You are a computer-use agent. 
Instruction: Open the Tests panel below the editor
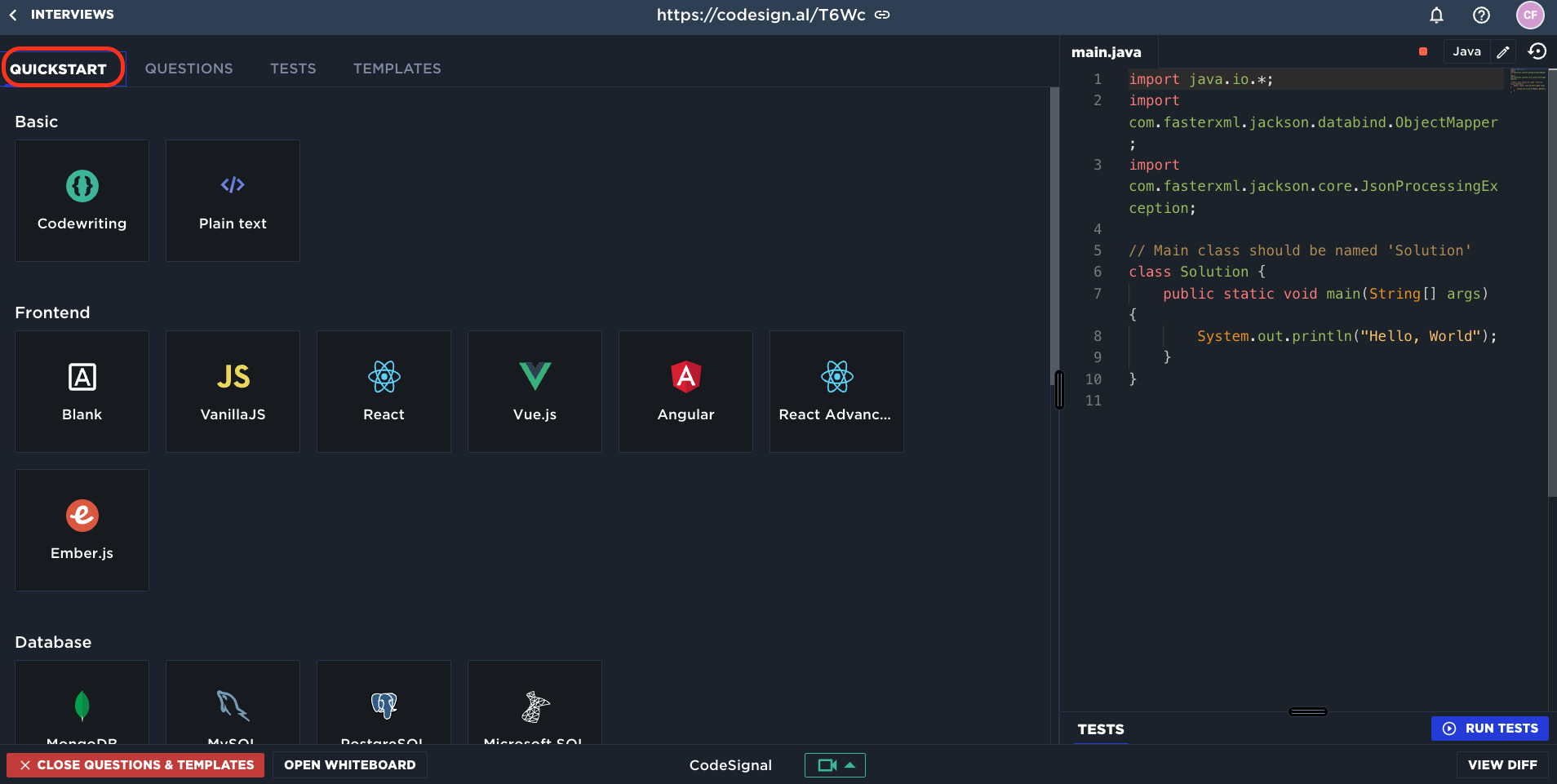[1101, 729]
